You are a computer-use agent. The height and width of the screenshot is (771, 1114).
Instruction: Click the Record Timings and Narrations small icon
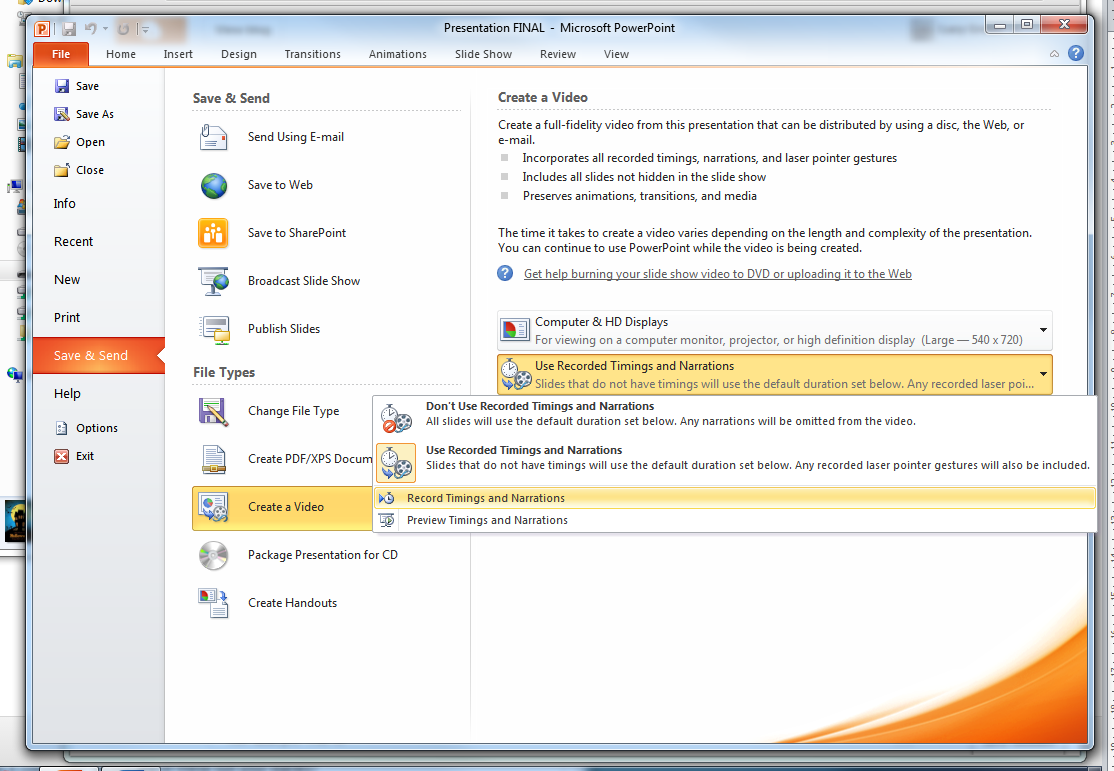[x=386, y=498]
